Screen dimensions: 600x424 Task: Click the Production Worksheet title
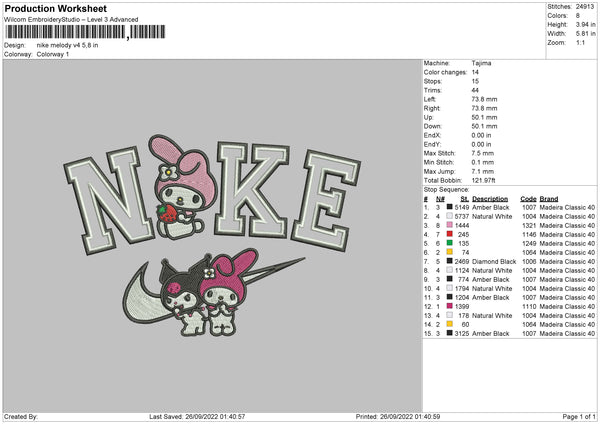[55, 8]
